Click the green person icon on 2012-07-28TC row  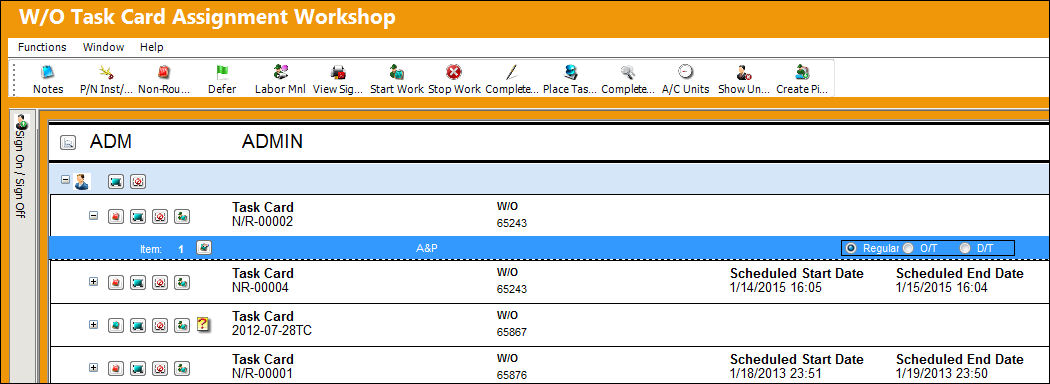pyautogui.click(x=181, y=325)
